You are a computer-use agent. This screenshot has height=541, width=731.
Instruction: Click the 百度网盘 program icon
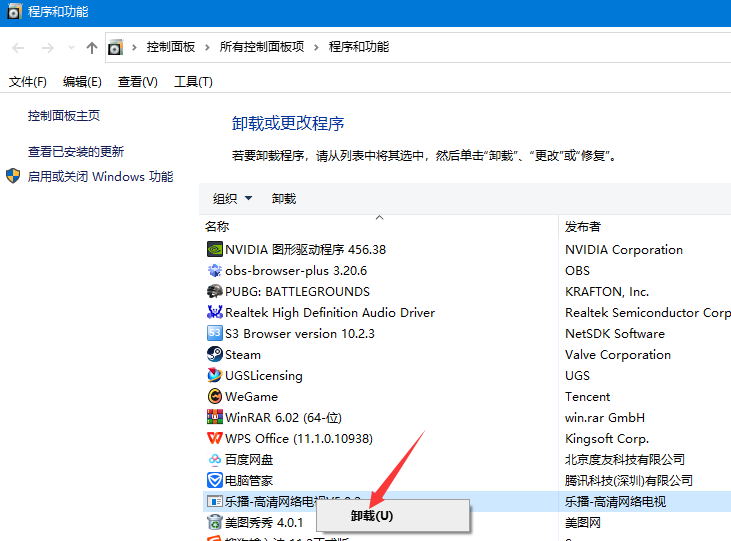click(x=214, y=459)
